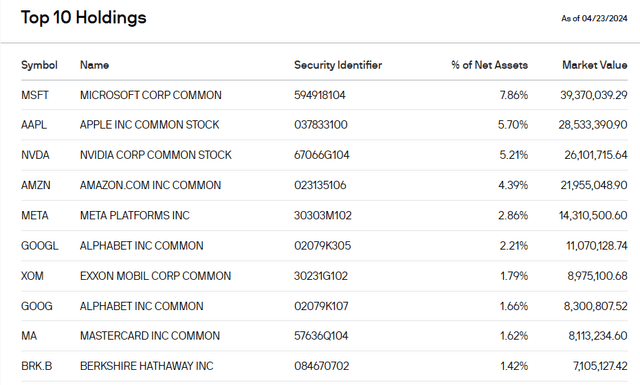Screen dimensions: 640x385
Task: Click Microsoft's 7.86% net assets value
Action: pyautogui.click(x=513, y=95)
